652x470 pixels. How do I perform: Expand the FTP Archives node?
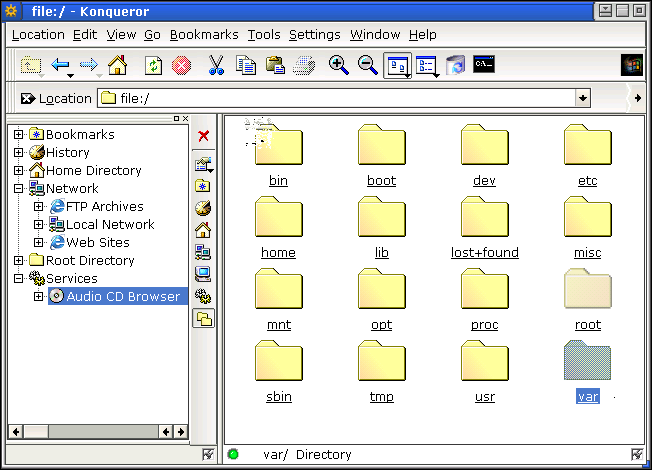[38, 206]
